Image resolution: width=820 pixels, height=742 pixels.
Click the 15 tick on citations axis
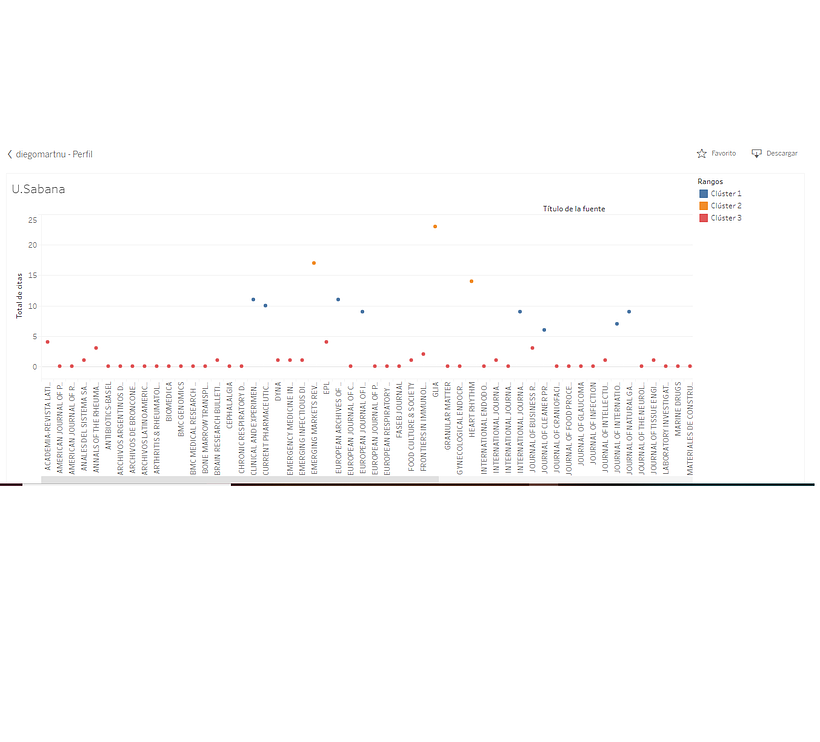click(x=32, y=275)
